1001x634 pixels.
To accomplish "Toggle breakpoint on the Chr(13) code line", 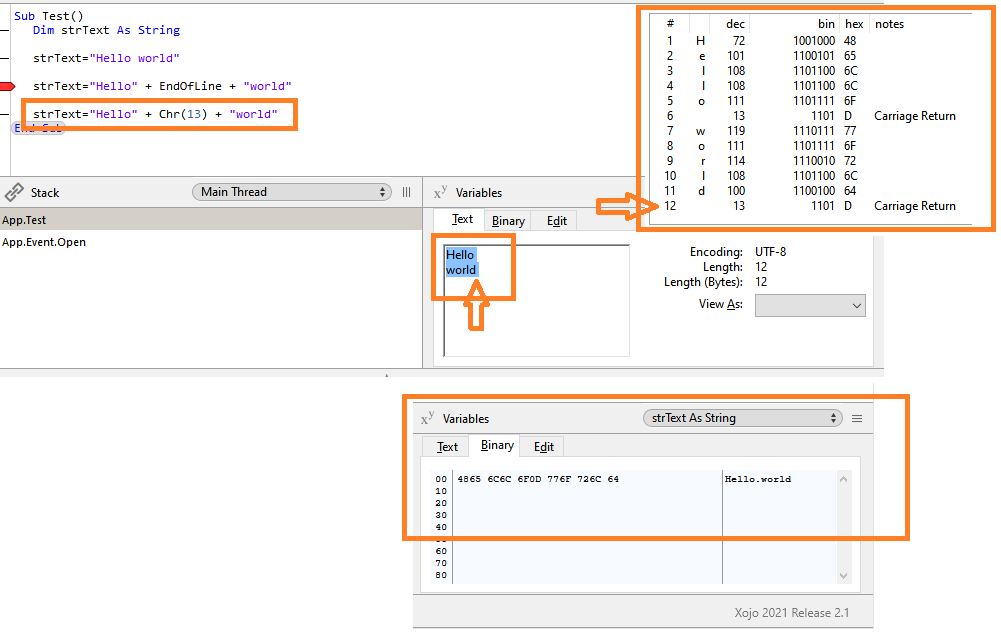I will coord(9,114).
